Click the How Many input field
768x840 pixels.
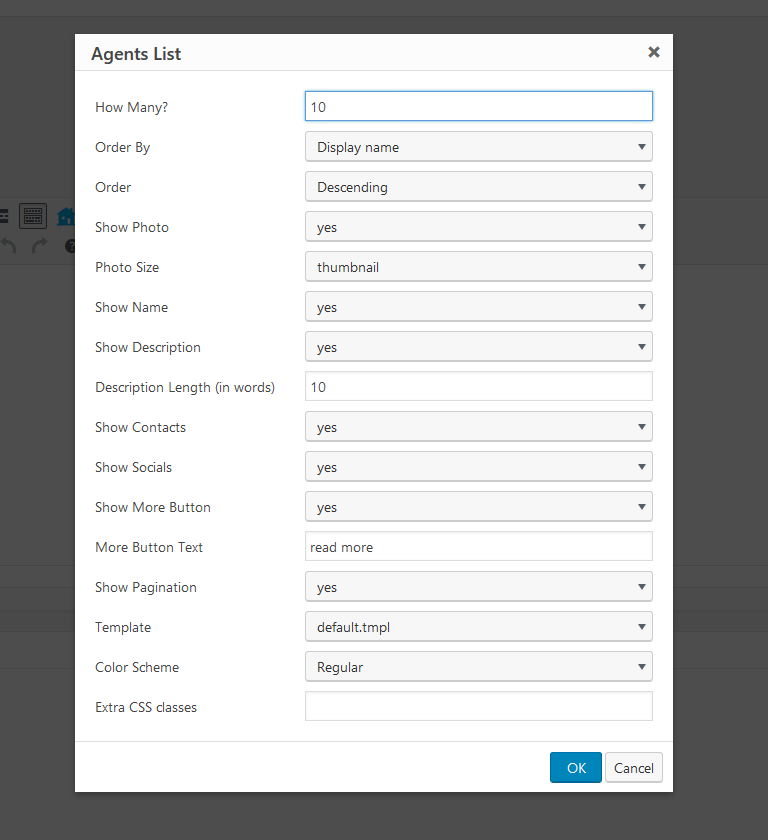coord(478,105)
